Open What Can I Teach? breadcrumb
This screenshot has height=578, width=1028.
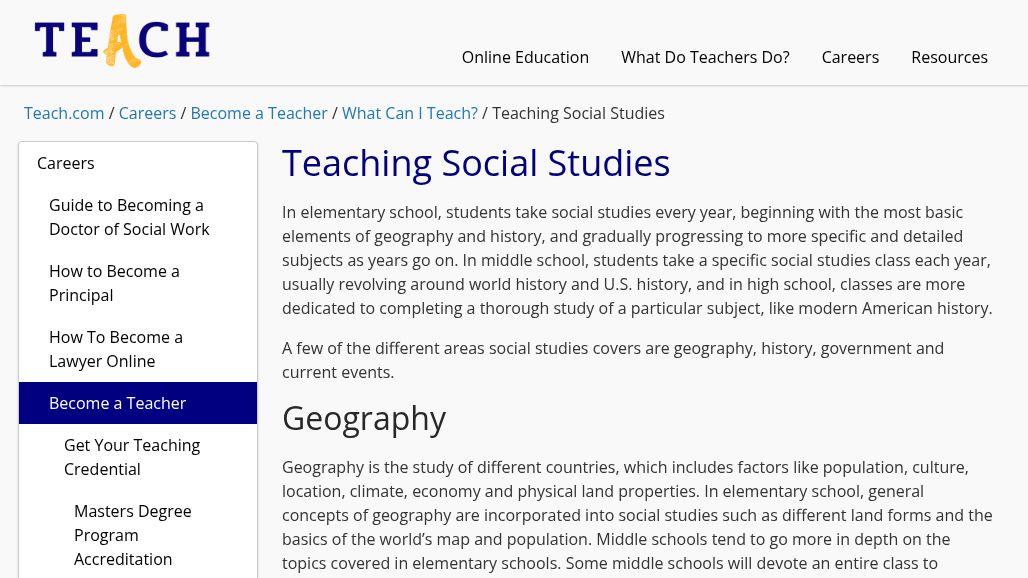click(410, 113)
